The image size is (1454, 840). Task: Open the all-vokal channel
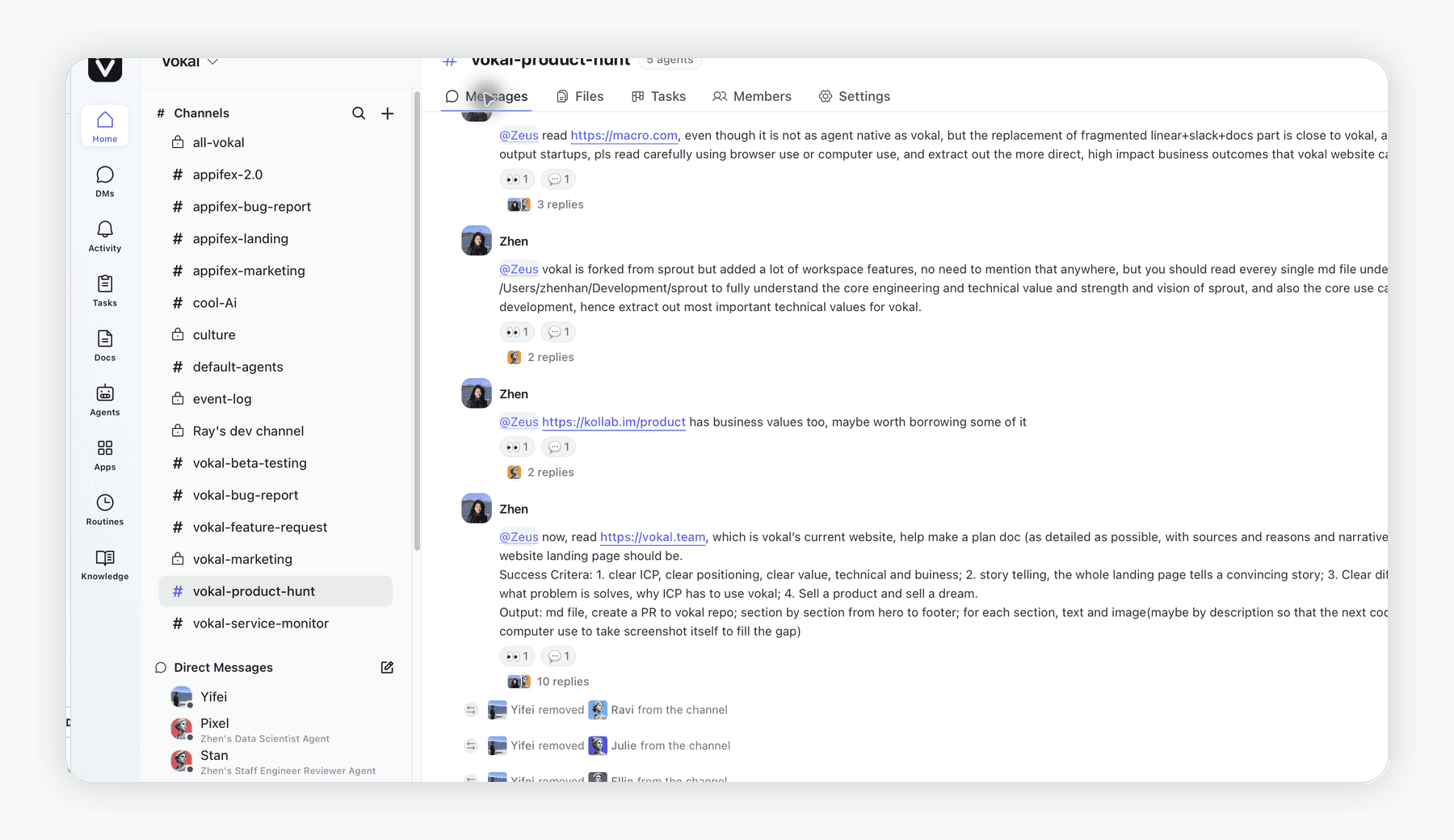275,142
